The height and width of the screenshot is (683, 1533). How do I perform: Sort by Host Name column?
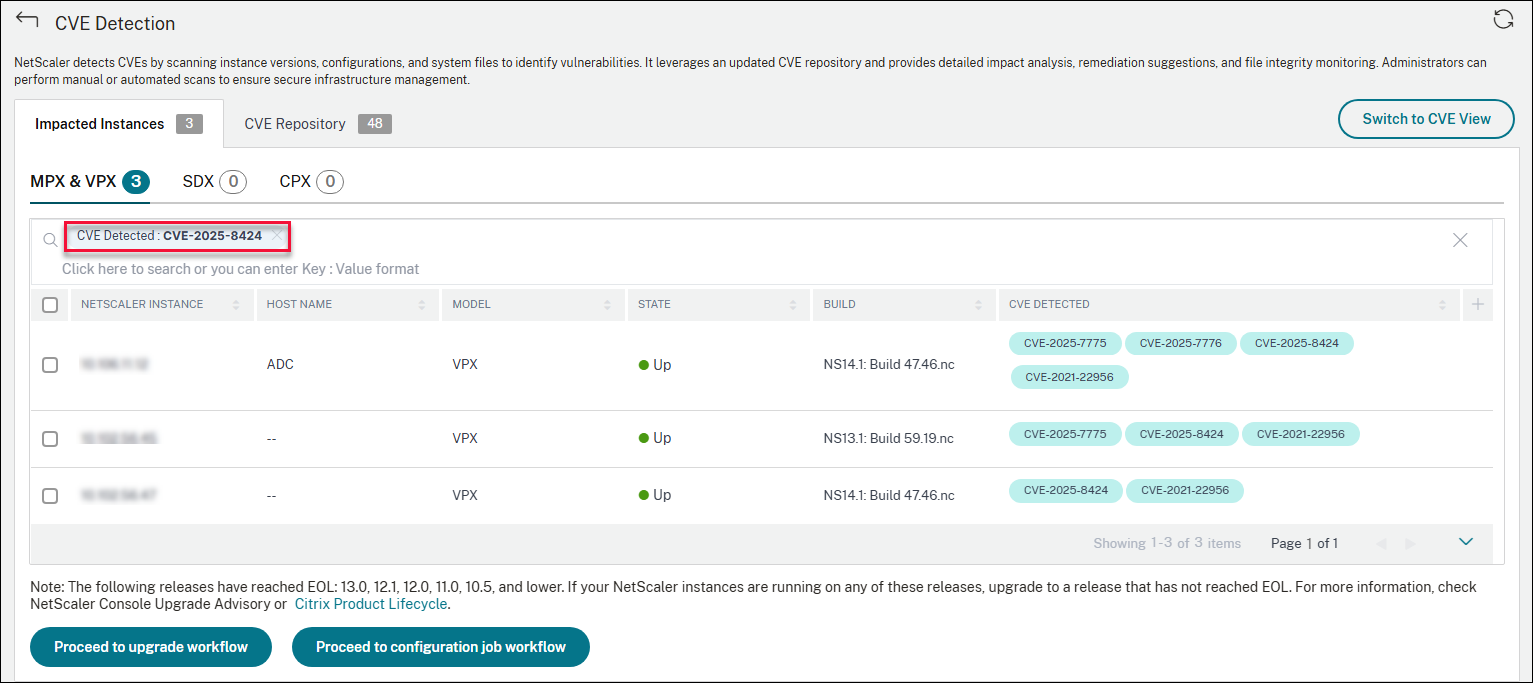pyautogui.click(x=421, y=305)
